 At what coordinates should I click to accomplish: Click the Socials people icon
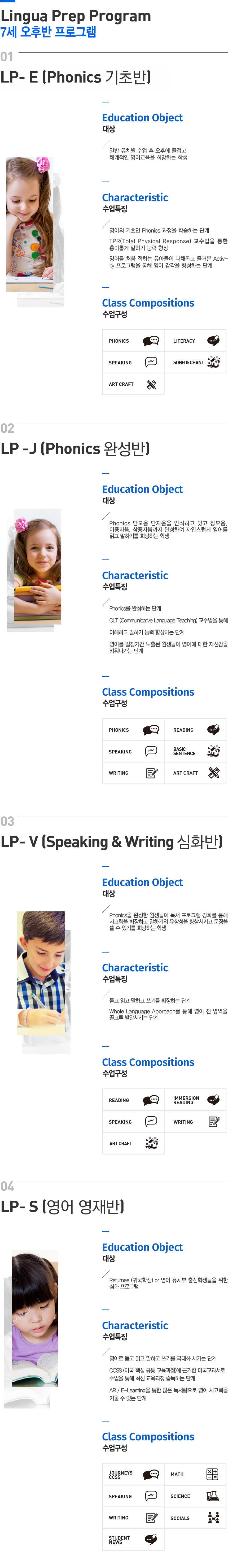[213, 1518]
